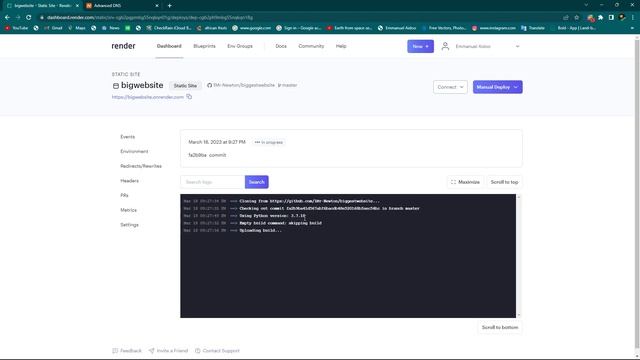Image resolution: width=640 pixels, height=360 pixels.
Task: Open the Maps bookmark
Action: click(77, 28)
